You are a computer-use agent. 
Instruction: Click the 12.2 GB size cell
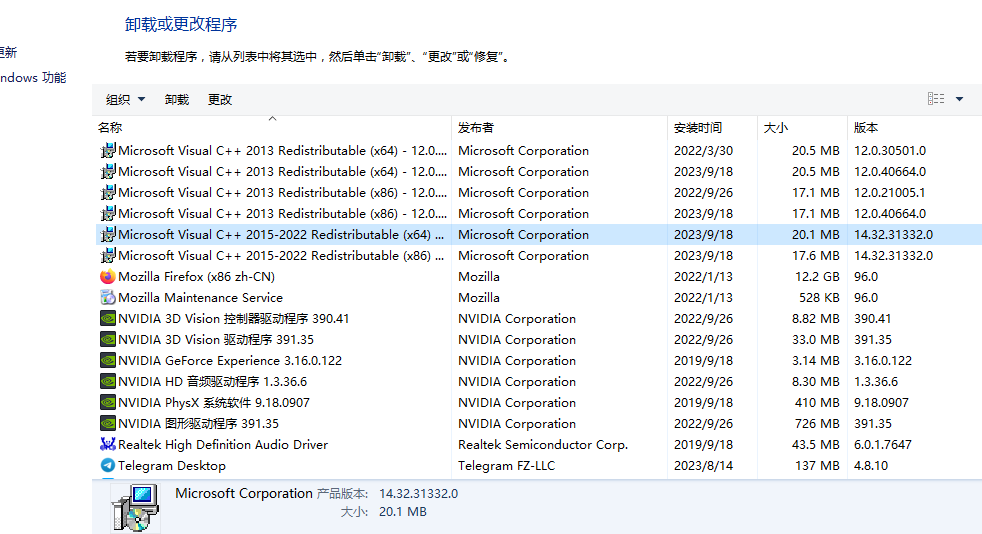pos(817,277)
